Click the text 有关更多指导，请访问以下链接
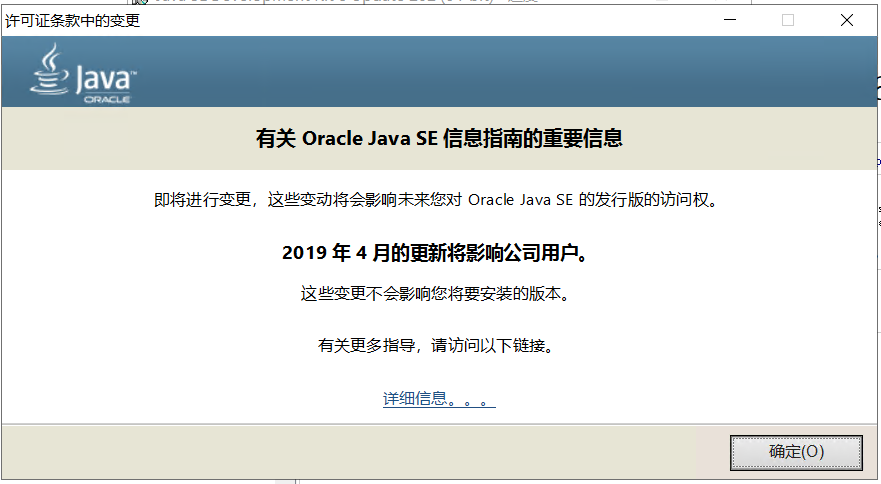881x484 pixels. (435, 346)
